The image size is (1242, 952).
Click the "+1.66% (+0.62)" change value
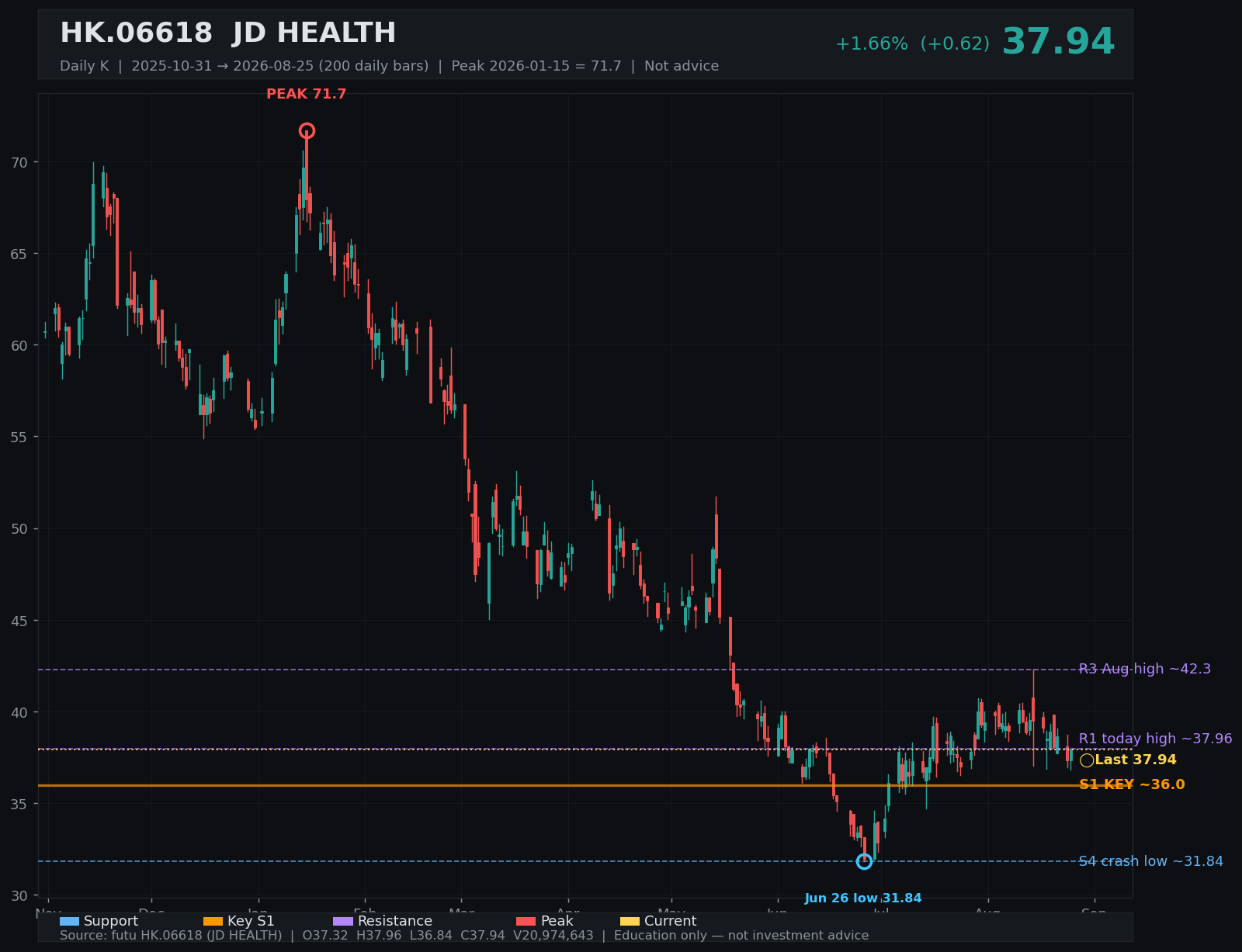click(913, 44)
